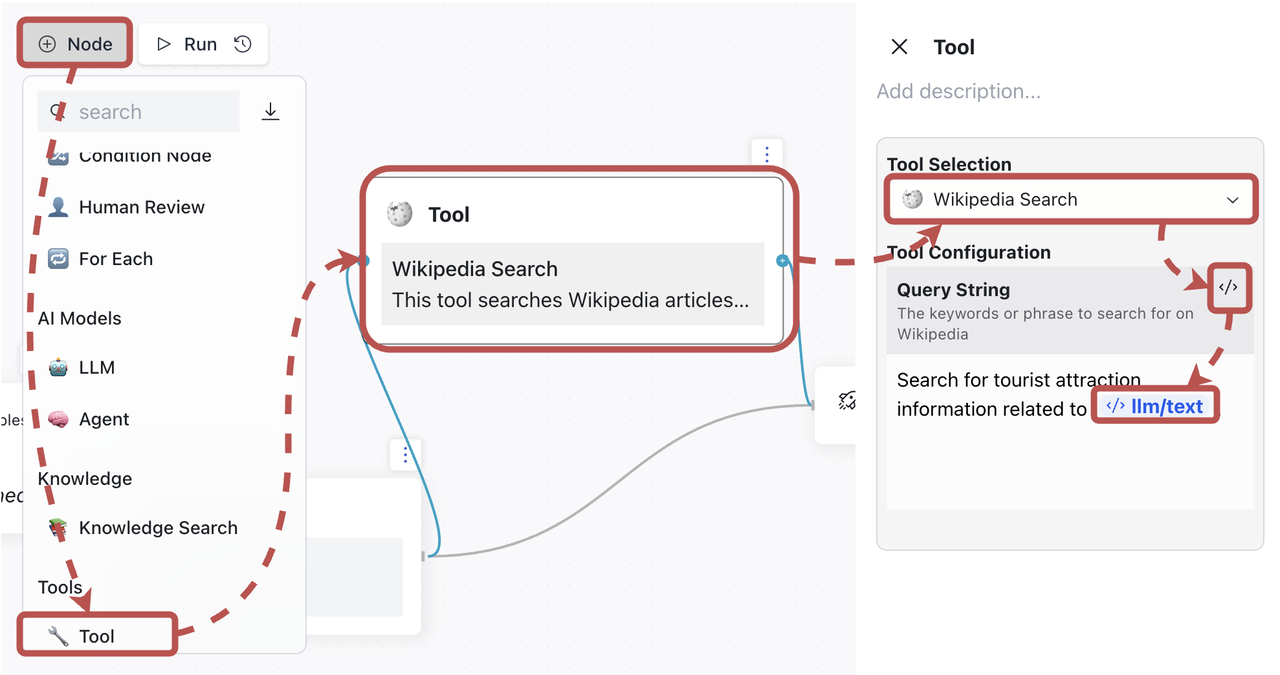Click the Tool node's right output connector

point(782,261)
